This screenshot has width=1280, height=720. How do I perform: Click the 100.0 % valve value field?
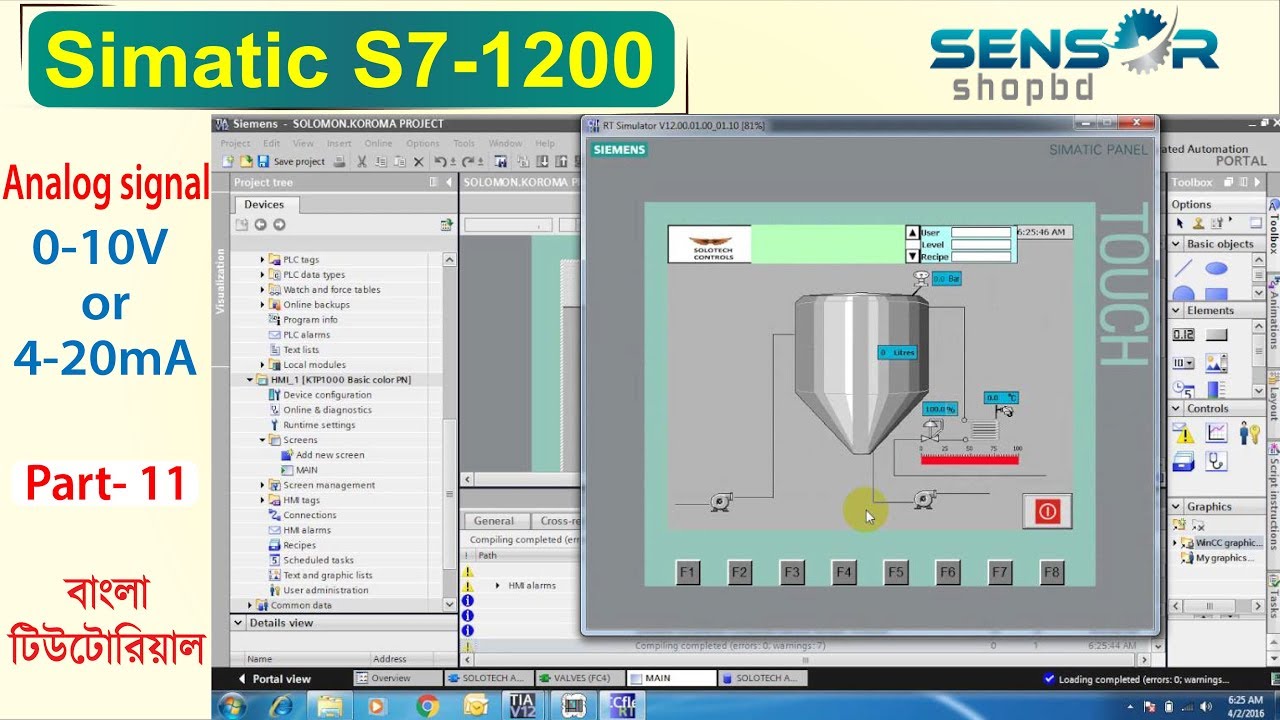tap(940, 409)
